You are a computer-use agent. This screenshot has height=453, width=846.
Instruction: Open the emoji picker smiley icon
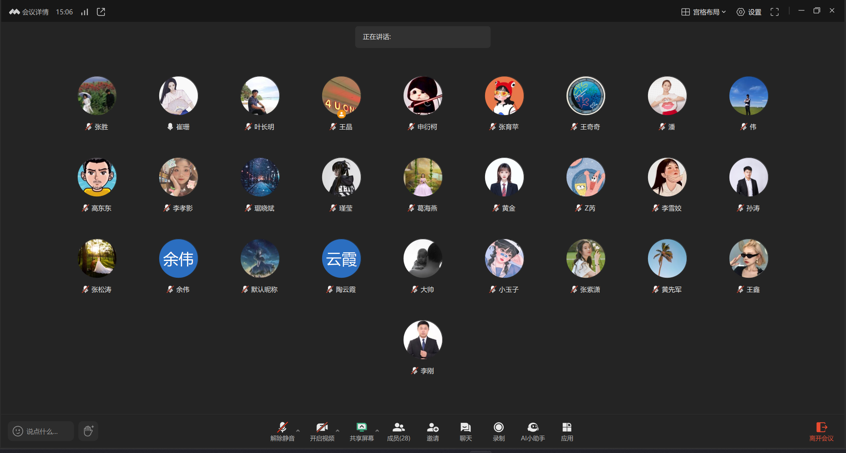(x=18, y=431)
